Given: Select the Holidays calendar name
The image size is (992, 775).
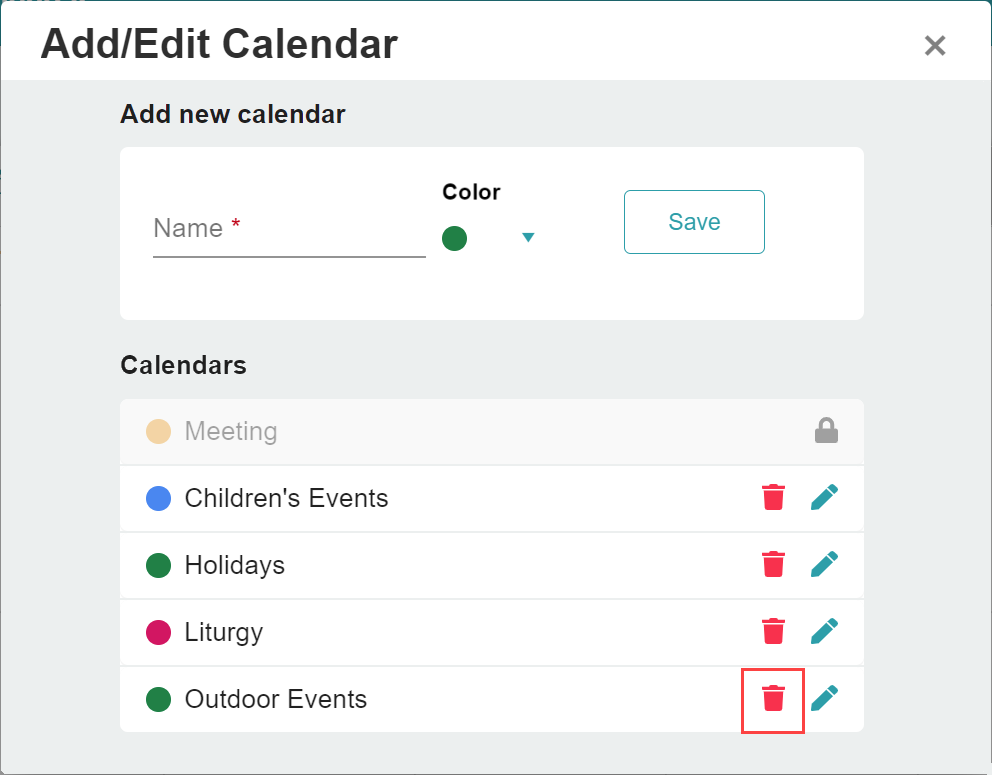Looking at the screenshot, I should 235,565.
